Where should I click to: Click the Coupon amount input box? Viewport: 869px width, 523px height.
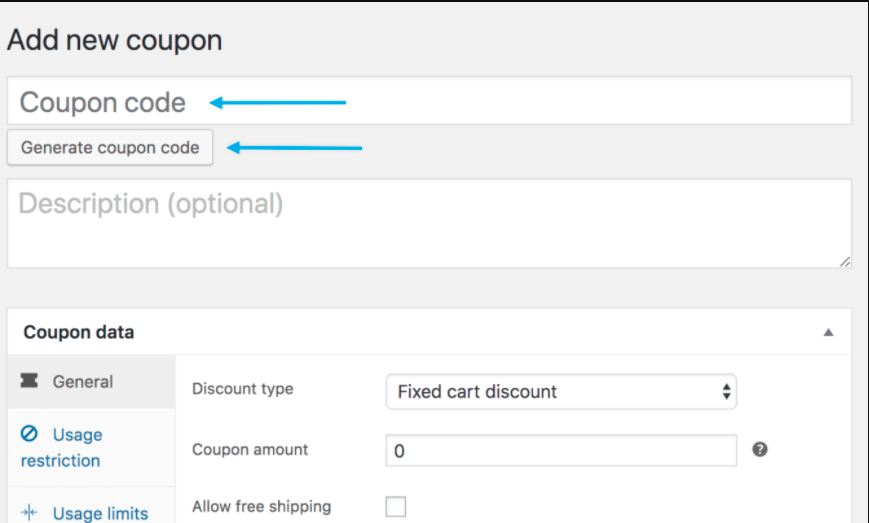point(561,451)
